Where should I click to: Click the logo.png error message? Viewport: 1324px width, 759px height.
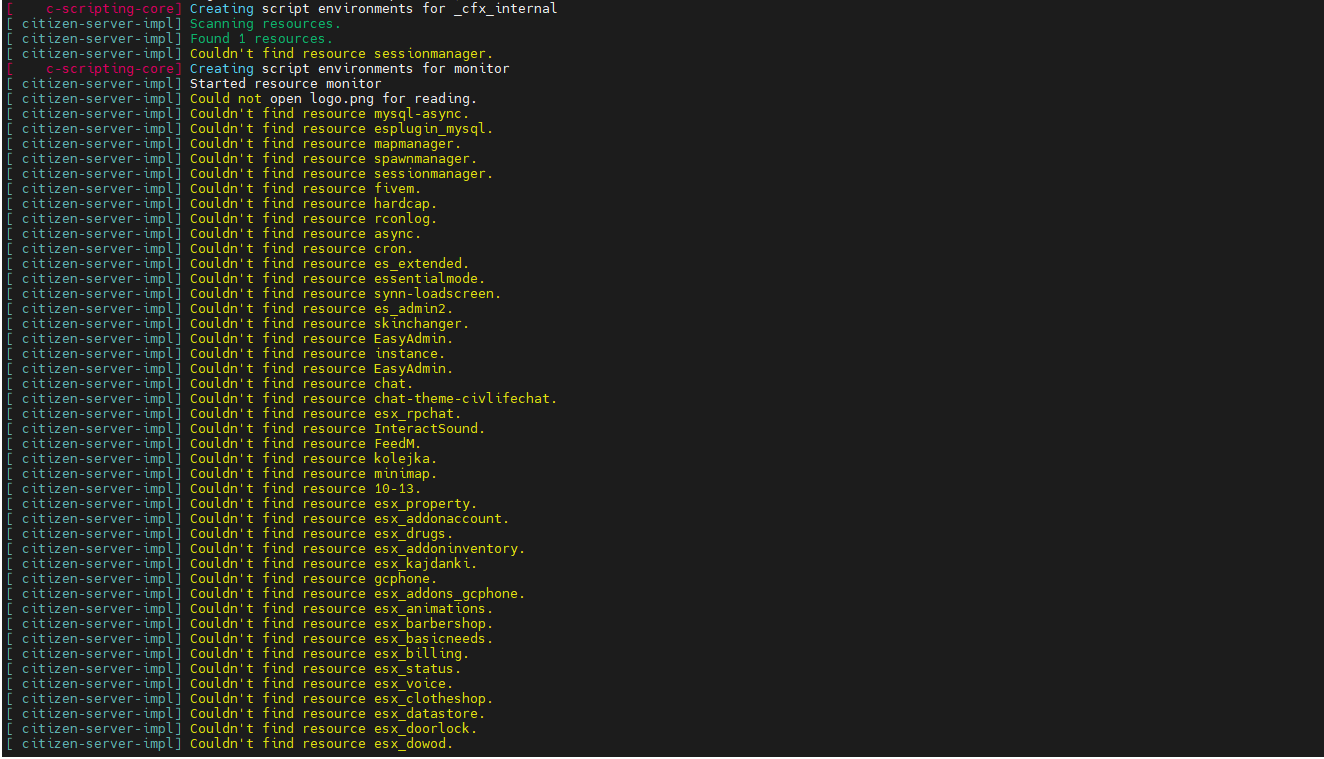pos(333,99)
